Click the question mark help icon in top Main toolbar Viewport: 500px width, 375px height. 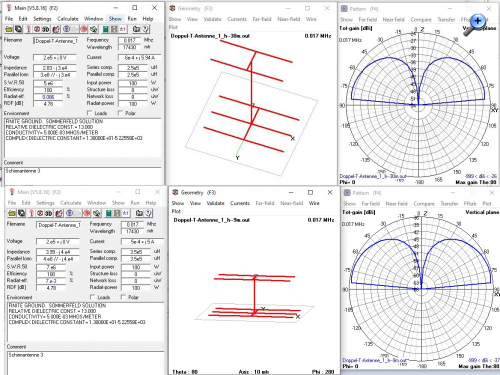(x=145, y=29)
